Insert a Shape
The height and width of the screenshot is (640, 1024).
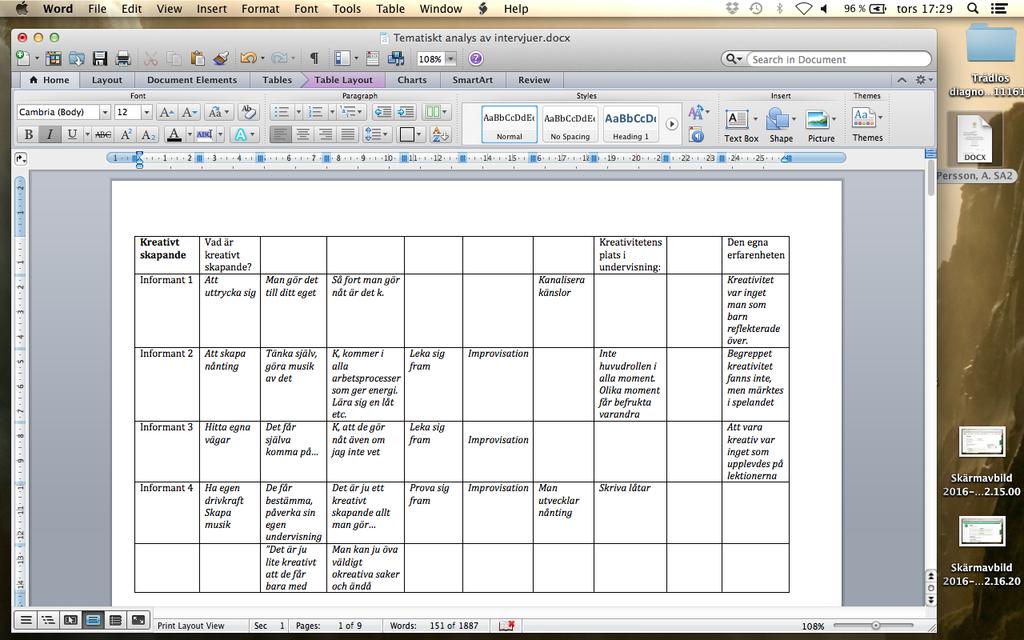click(x=780, y=125)
